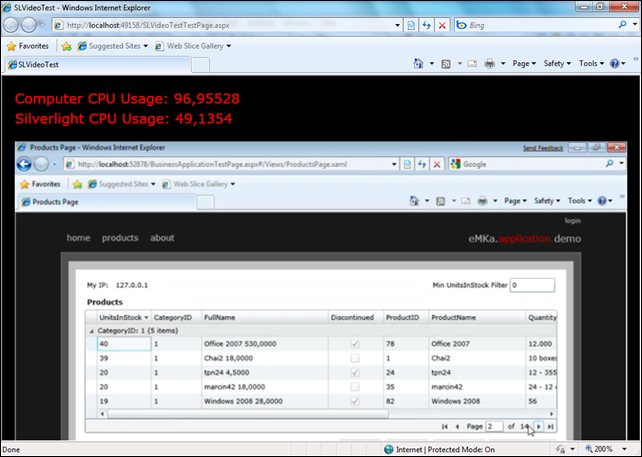Screen dimensions: 642x457
Task: Open Suggested Sites dropdown in outer window
Action: 145,46
